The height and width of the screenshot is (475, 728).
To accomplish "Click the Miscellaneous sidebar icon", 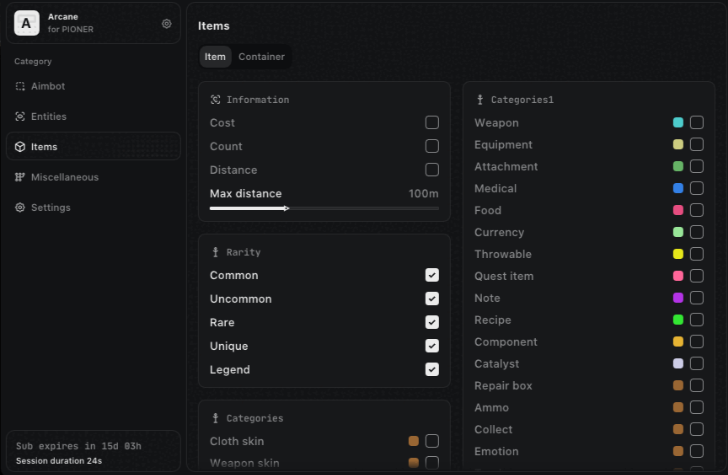I will (20, 177).
